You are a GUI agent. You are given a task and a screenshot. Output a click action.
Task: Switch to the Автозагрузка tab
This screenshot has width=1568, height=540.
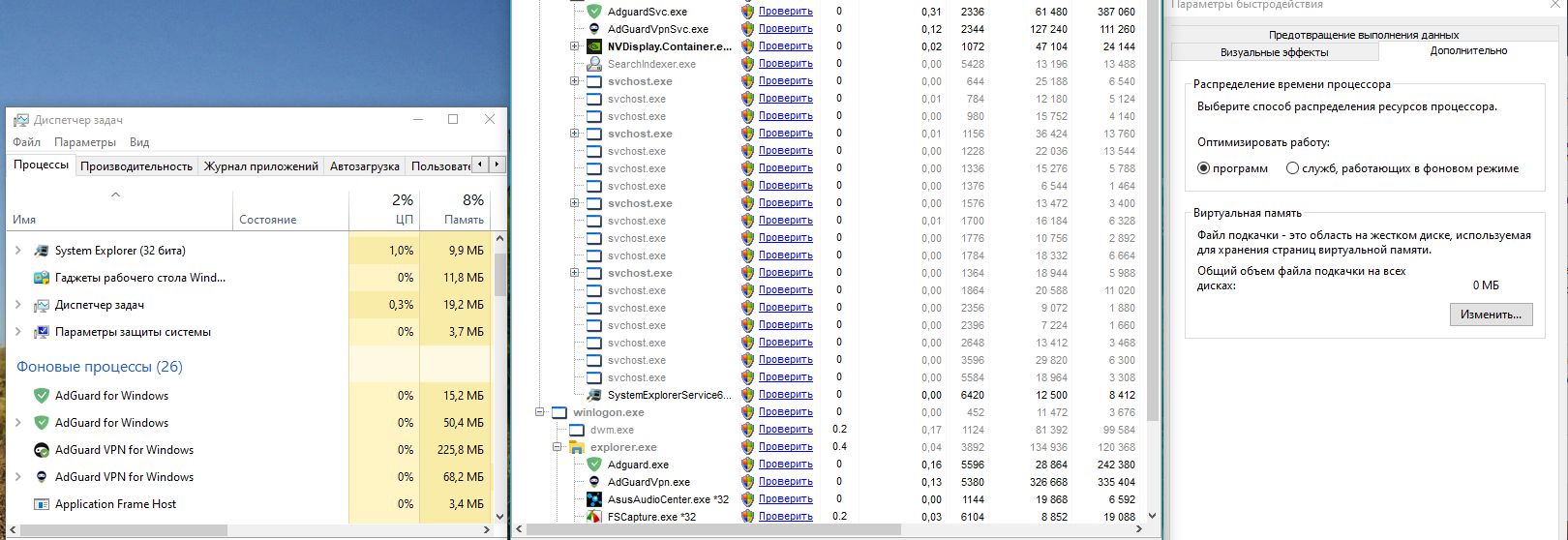[365, 166]
